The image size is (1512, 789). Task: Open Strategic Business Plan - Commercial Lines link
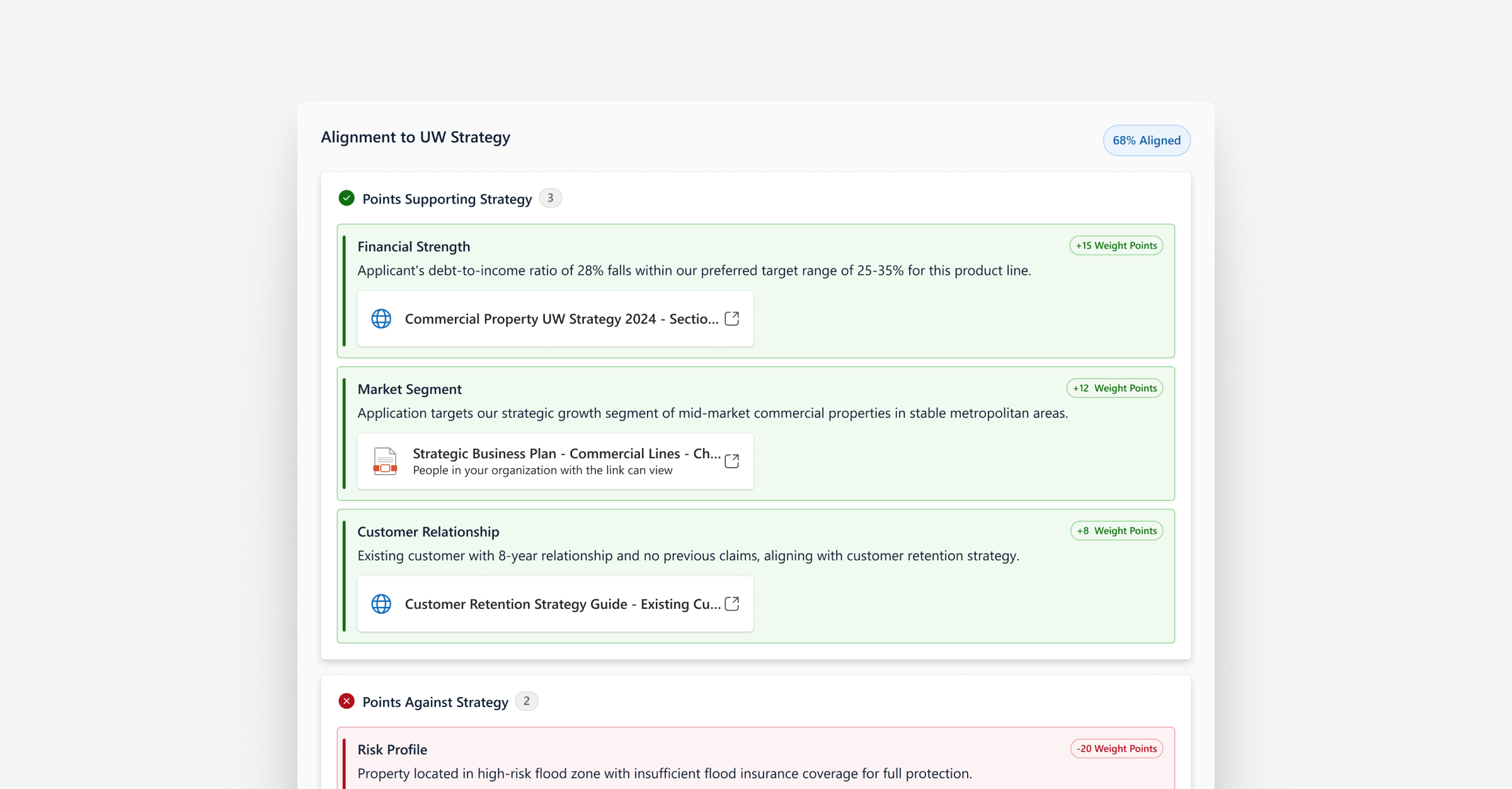[x=566, y=454]
